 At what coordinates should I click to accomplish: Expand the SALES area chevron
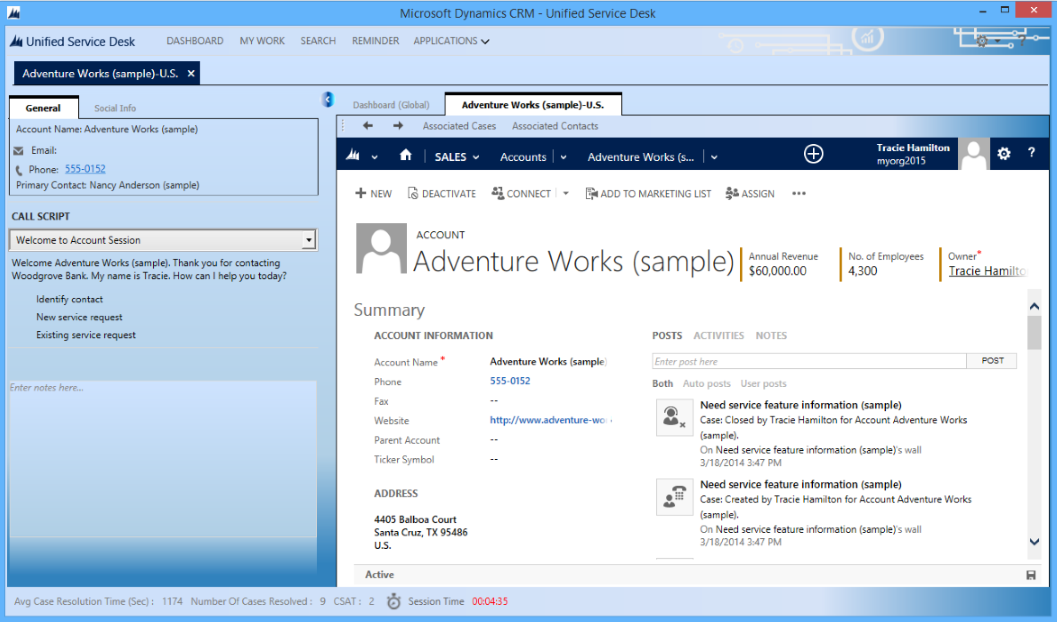475,157
